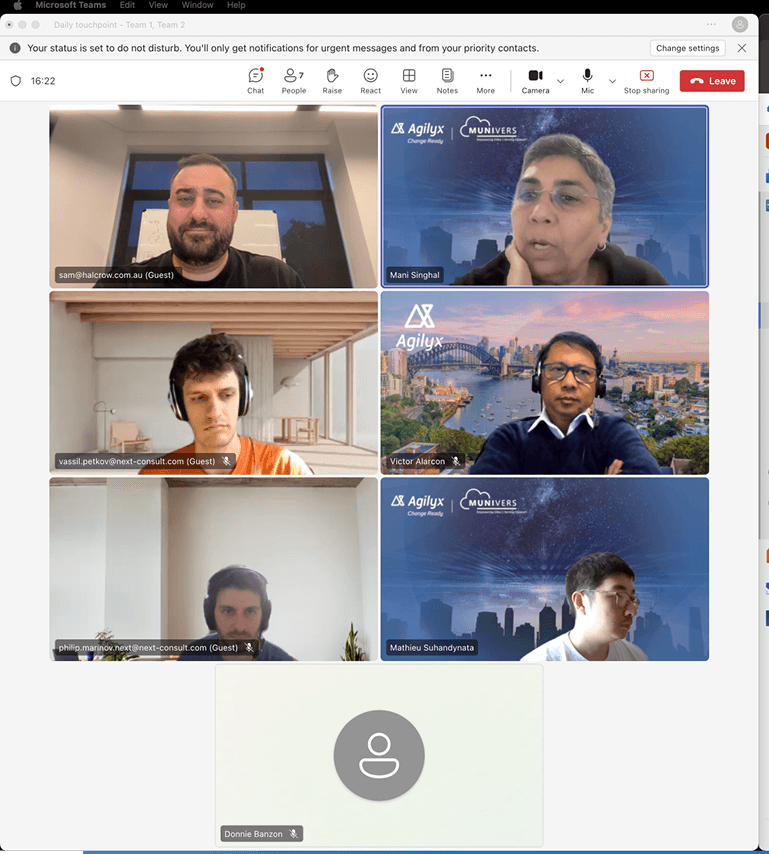Open the Apple menu
769x854 pixels.
tap(17, 5)
